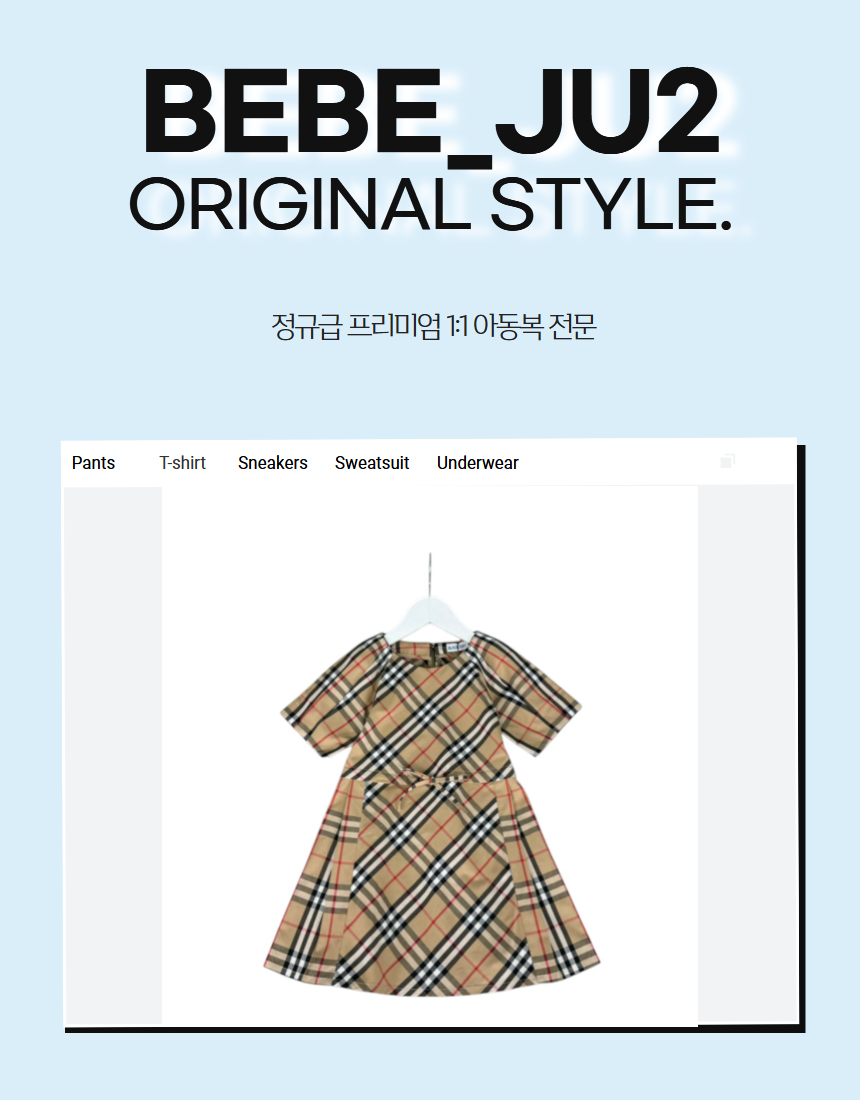
Task: Click the Korean tagline 정규급 프리미엄 1:1 아동복 전문
Action: 434,327
